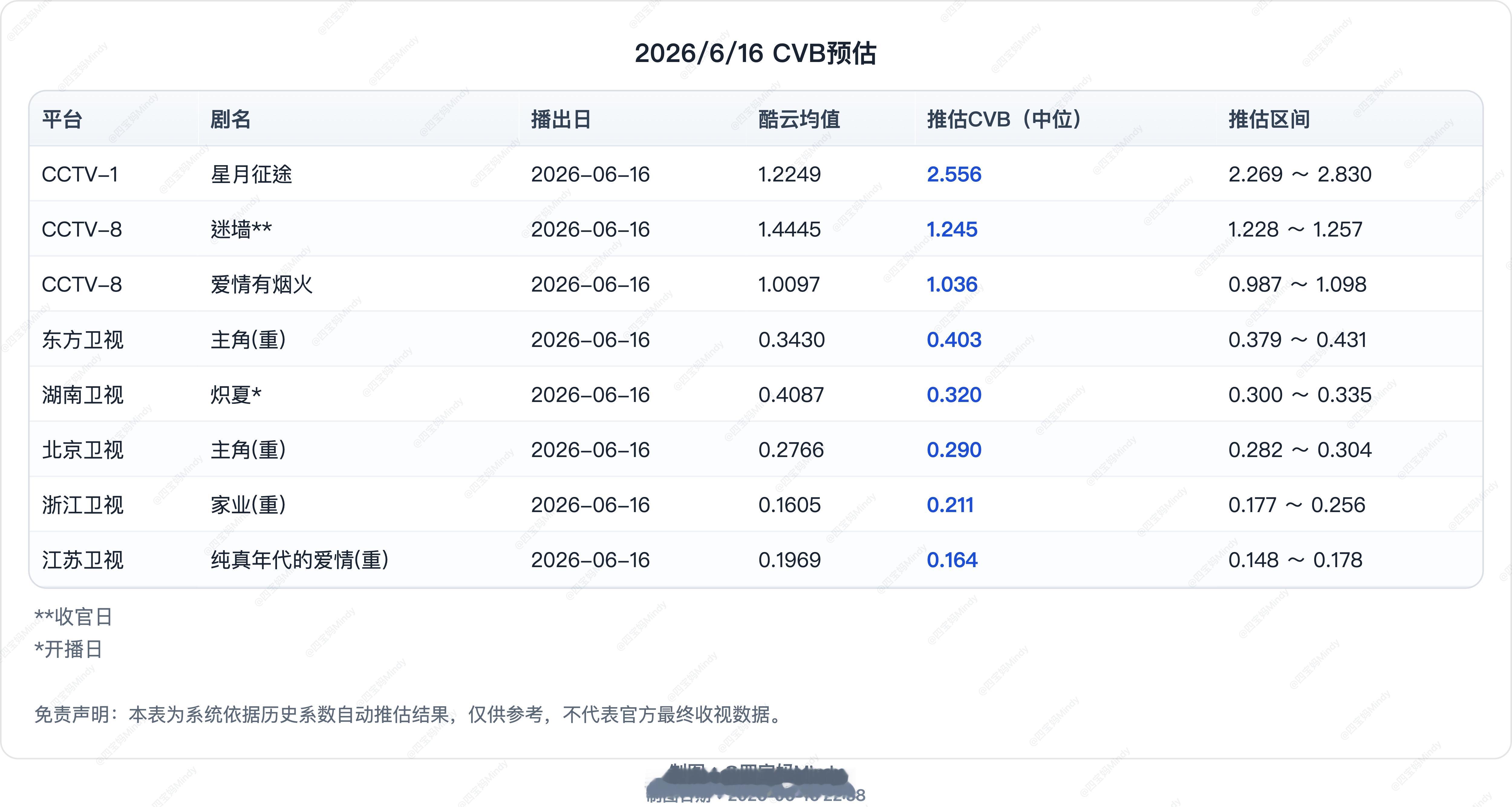Select the drama name 炽夏*
1512x807 pixels.
coord(236,395)
